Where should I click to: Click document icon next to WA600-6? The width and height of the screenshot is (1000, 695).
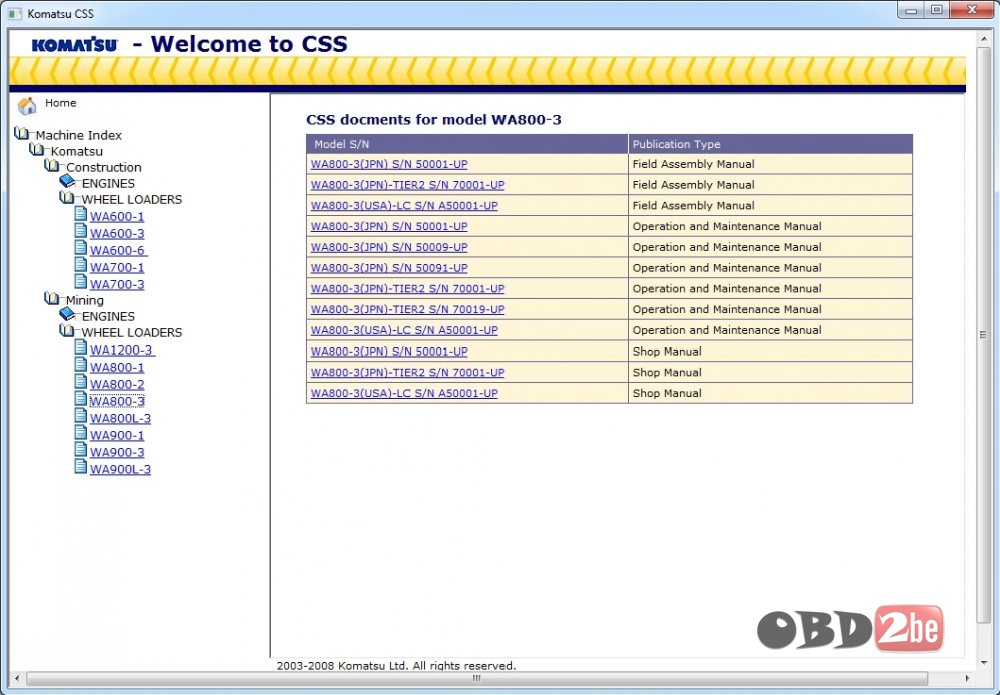click(x=80, y=247)
